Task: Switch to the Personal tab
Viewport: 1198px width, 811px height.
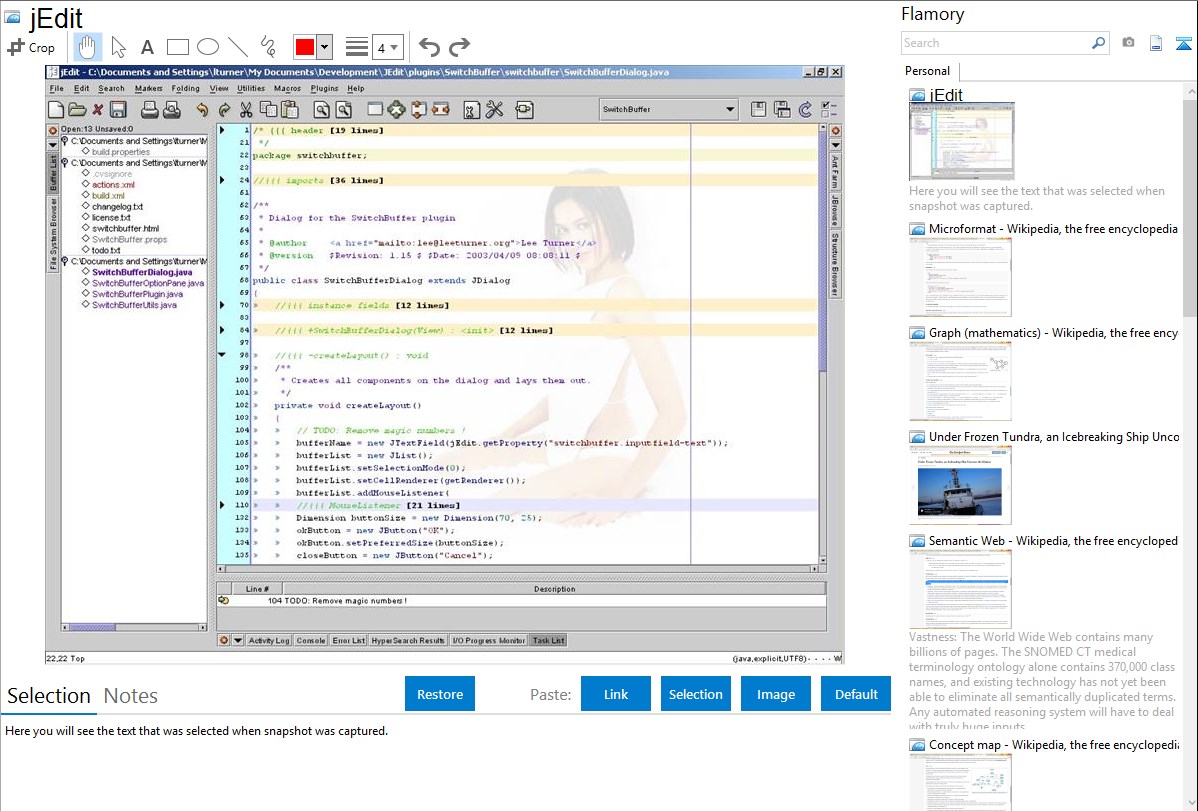Action: click(x=928, y=71)
